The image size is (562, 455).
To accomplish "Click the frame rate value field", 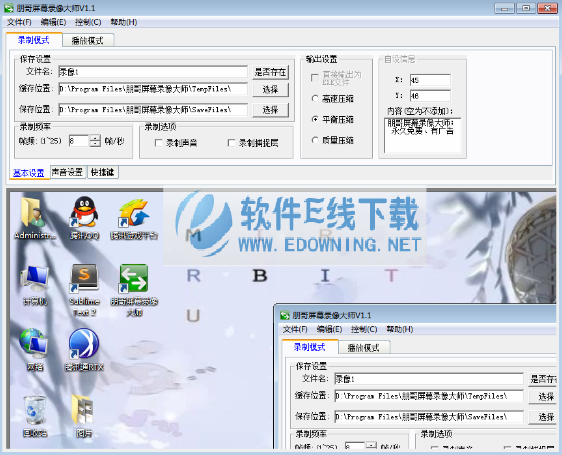I will pos(79,141).
